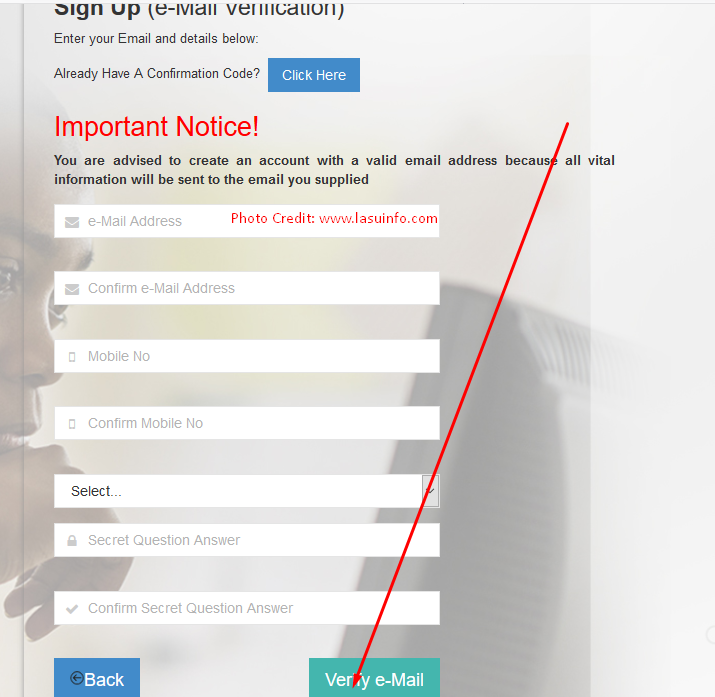Click the Photo Credit www.lasuinfo.com text
The height and width of the screenshot is (697, 715).
coord(334,218)
